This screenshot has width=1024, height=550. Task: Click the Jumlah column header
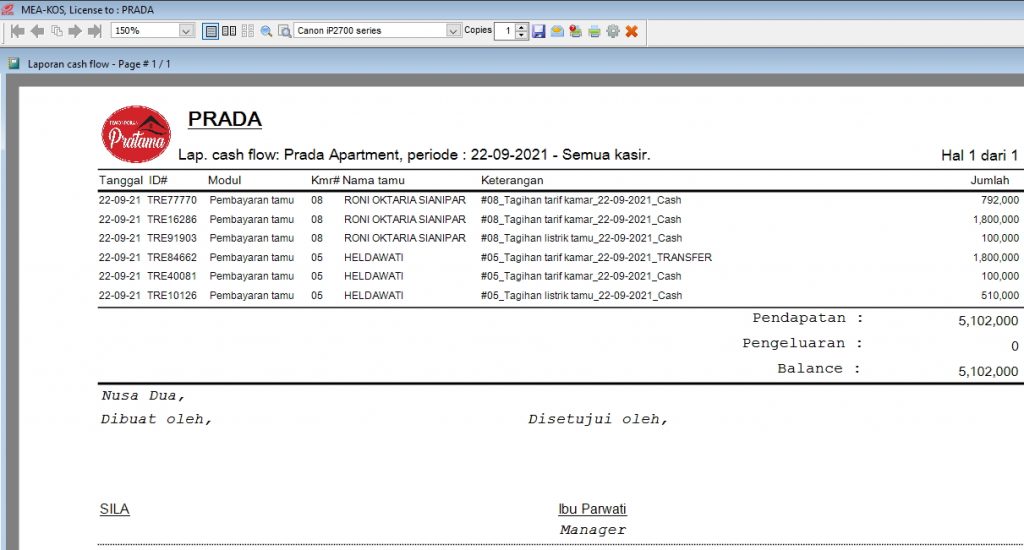tap(989, 180)
